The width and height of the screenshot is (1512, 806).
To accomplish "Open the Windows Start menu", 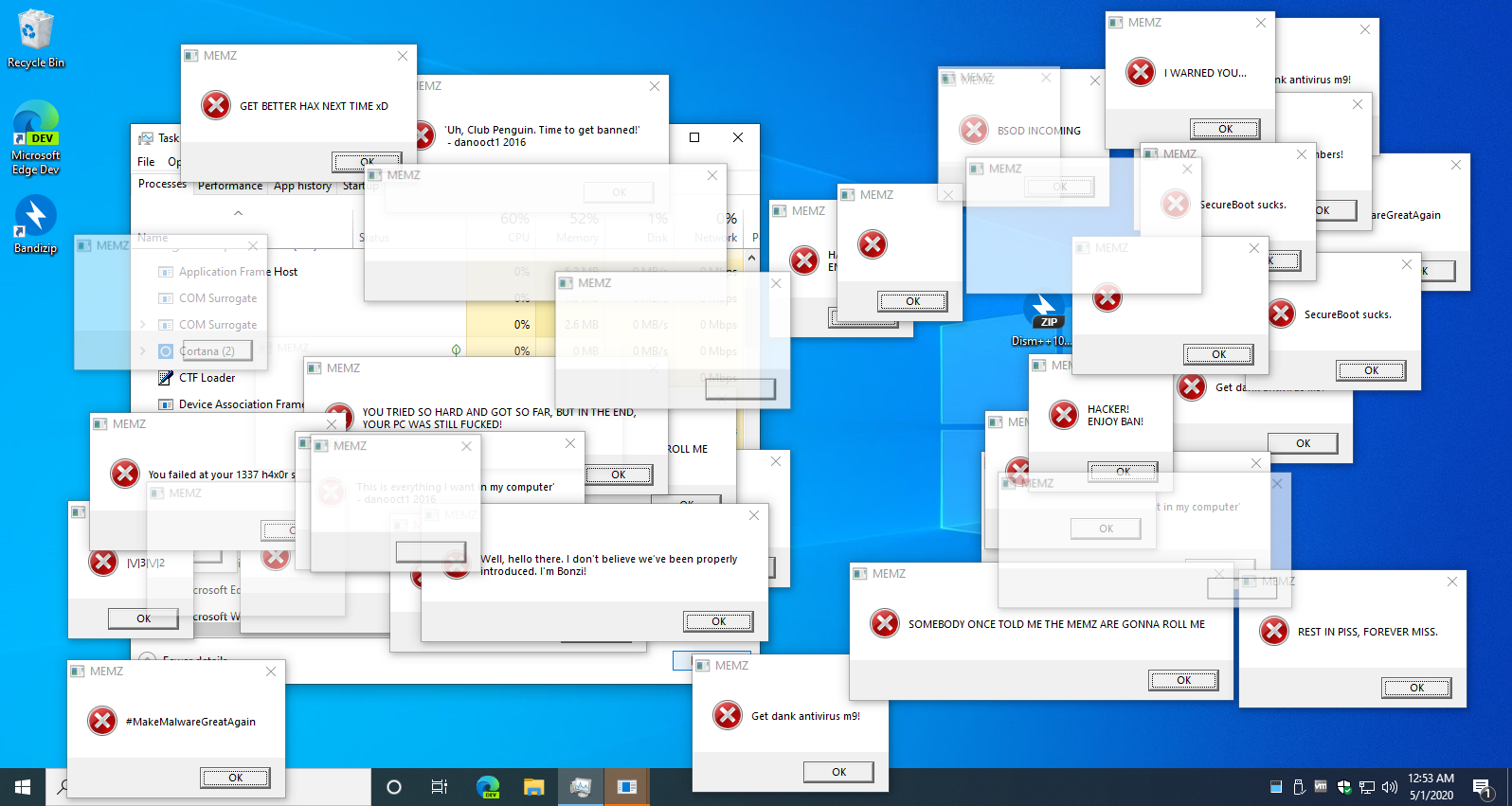I will (23, 787).
